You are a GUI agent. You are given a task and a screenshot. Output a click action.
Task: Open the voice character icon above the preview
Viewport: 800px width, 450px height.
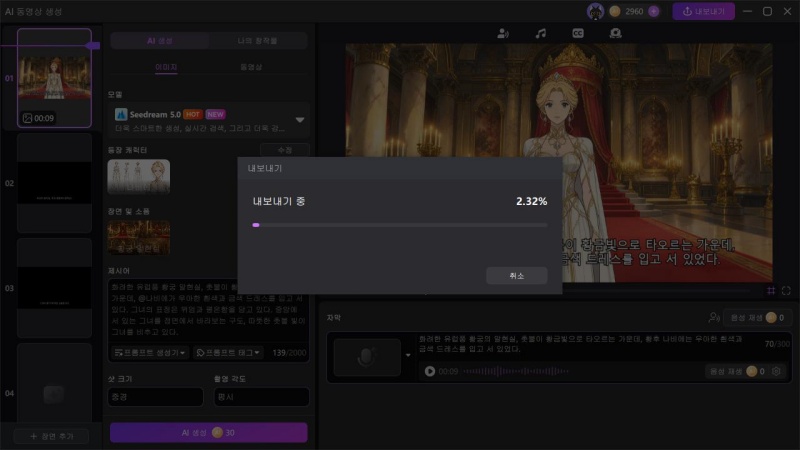click(x=503, y=34)
